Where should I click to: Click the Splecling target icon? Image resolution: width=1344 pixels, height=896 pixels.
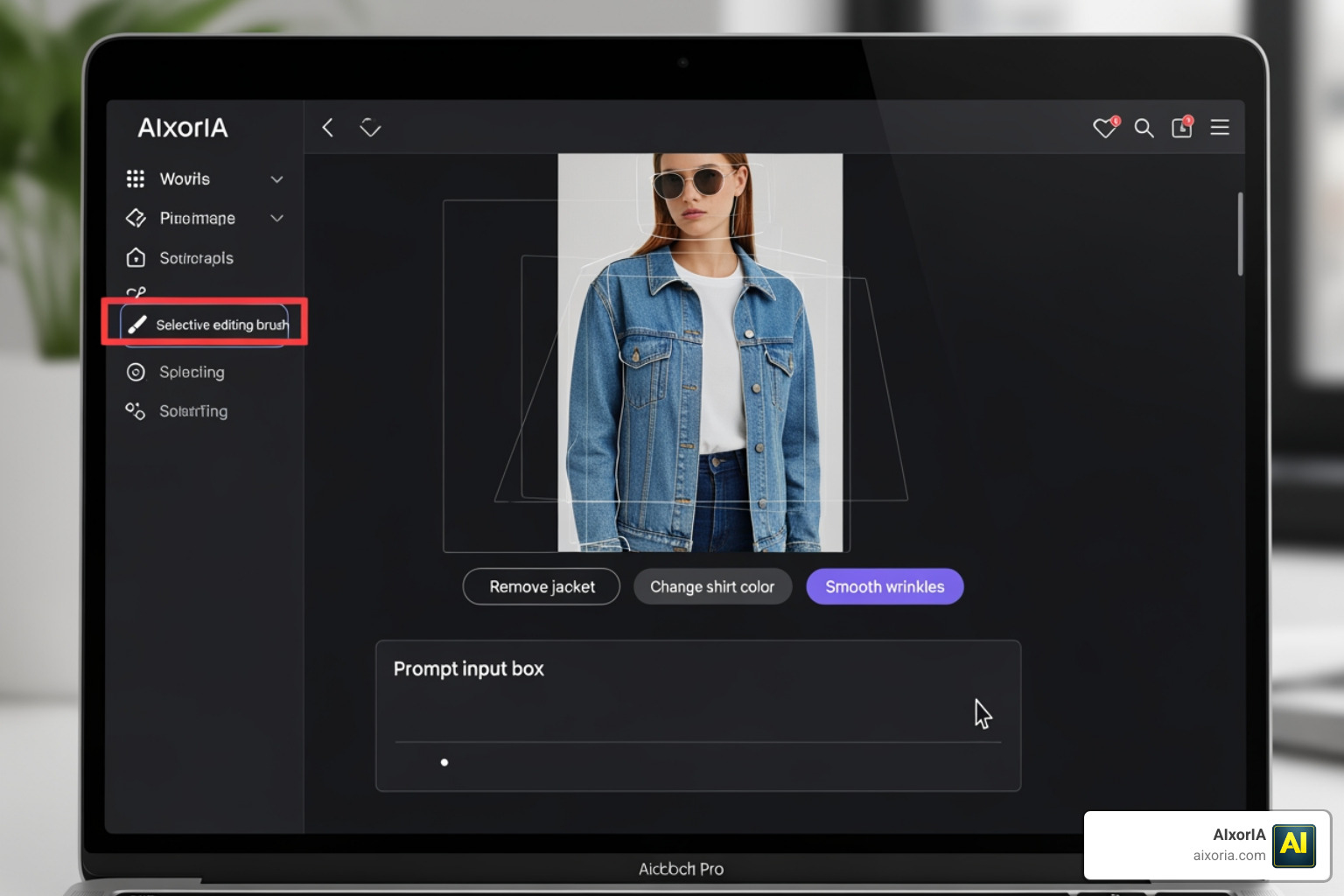coord(136,372)
